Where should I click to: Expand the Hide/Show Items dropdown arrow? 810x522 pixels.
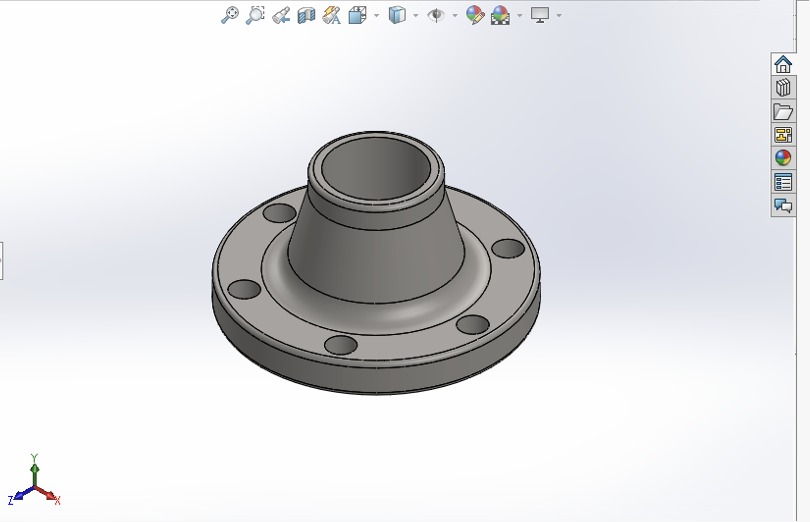455,16
